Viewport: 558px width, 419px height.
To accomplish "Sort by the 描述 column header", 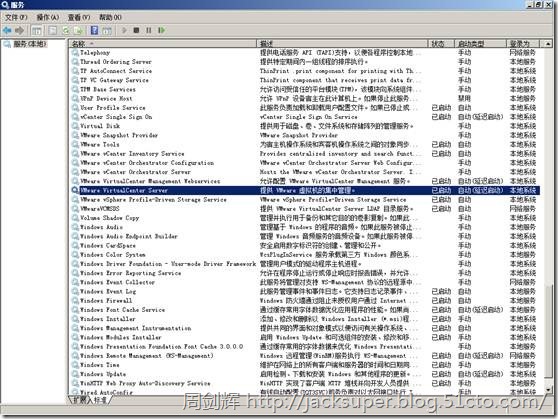I will 342,44.
